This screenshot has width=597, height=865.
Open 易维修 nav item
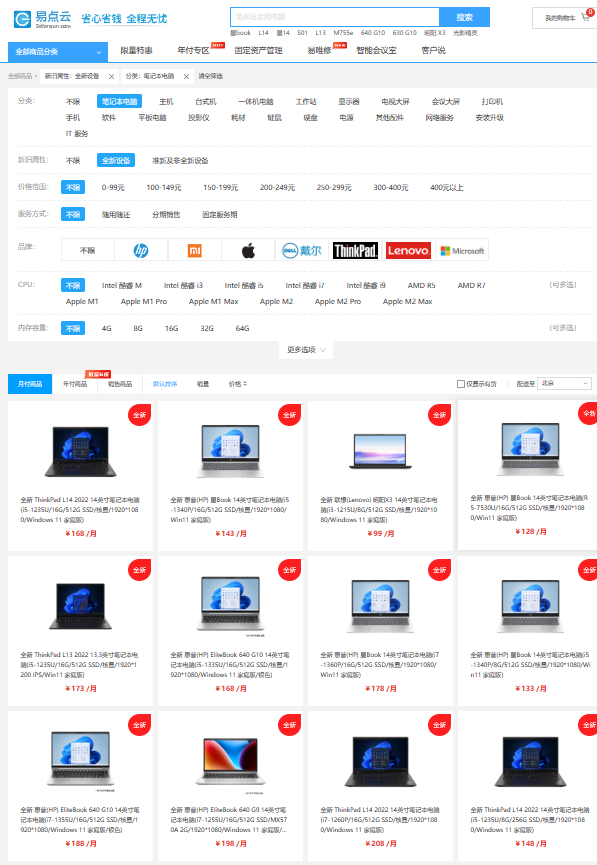319,50
